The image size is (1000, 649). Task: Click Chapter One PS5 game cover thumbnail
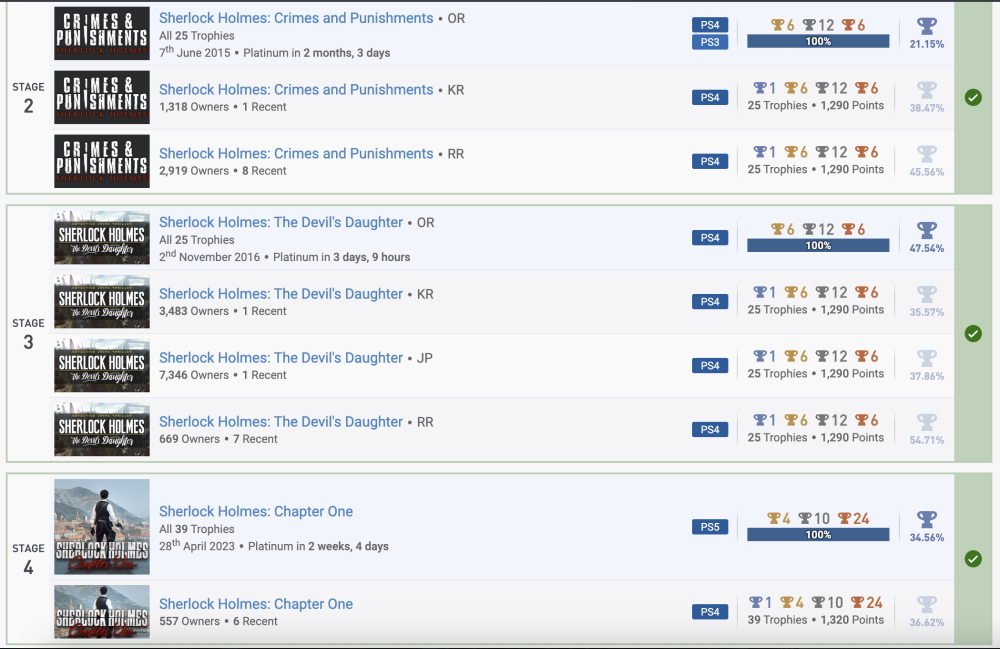(102, 527)
